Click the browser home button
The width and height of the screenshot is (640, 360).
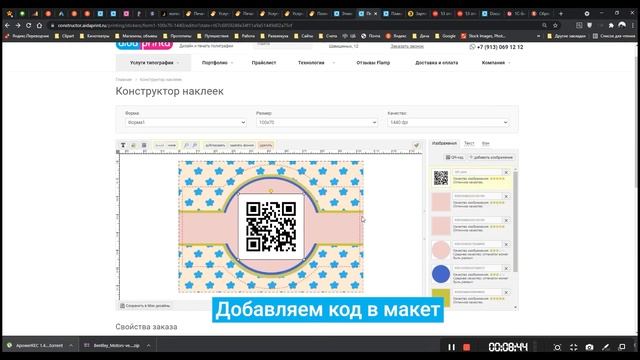(x=40, y=25)
